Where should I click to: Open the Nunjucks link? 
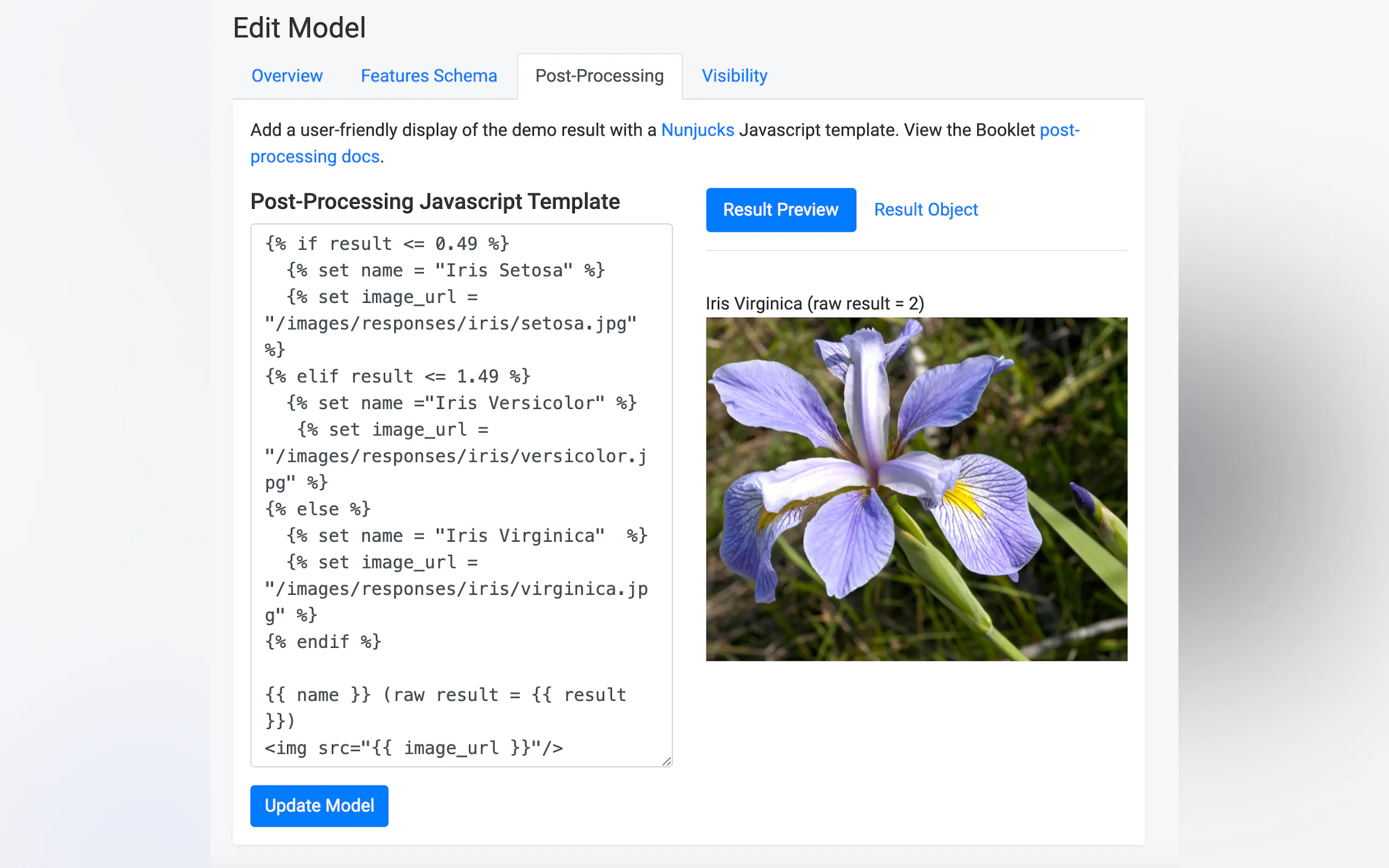pos(697,130)
